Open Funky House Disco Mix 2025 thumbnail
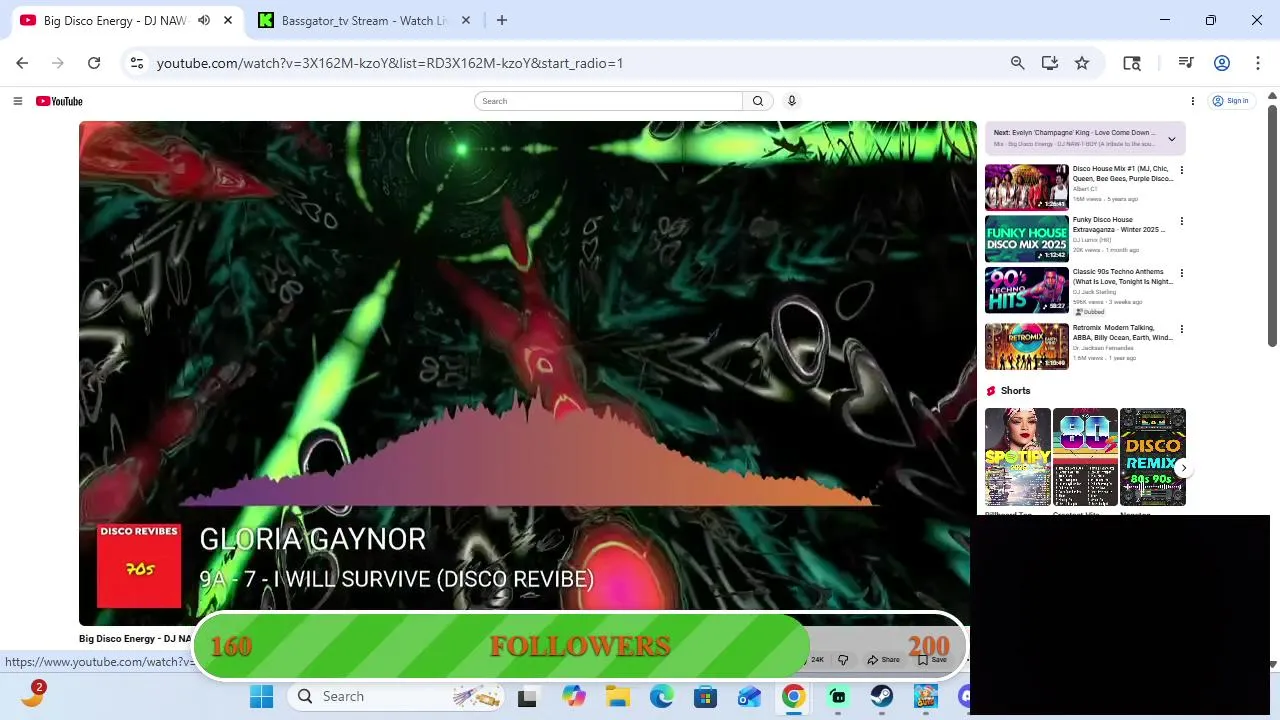Image resolution: width=1280 pixels, height=720 pixels. point(1027,239)
